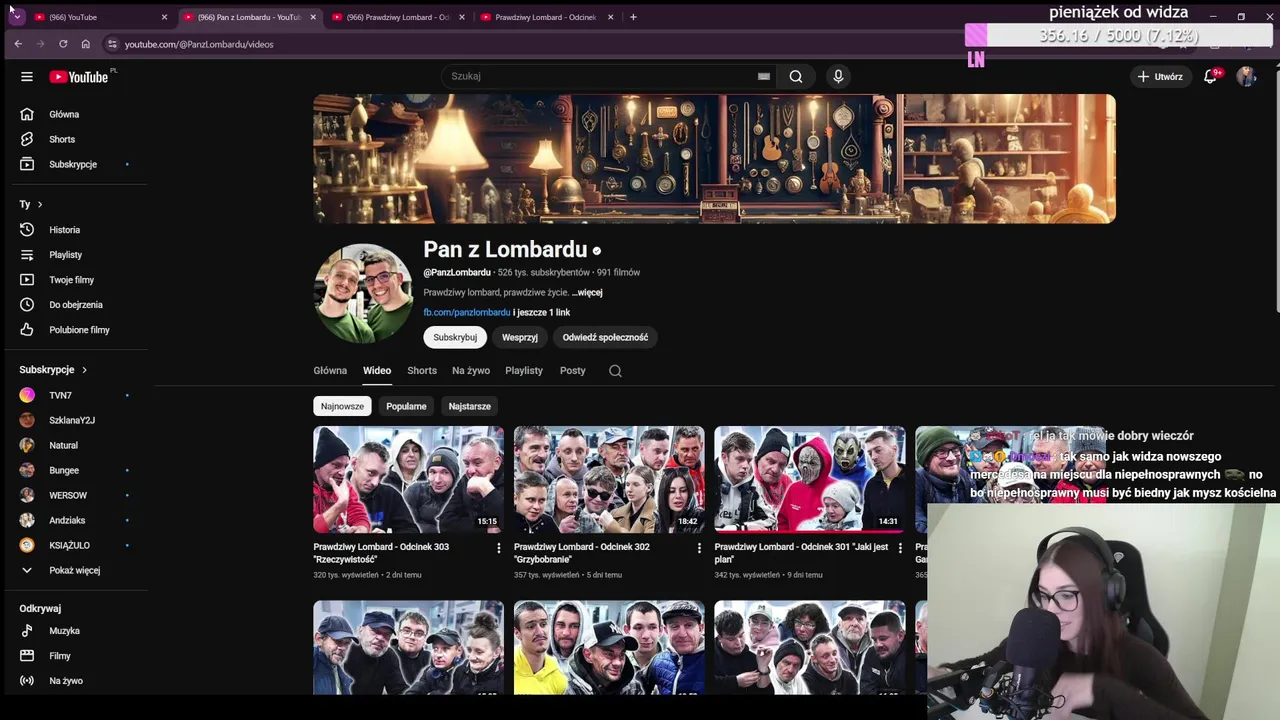
Task: Click the Utwórz button
Action: pyautogui.click(x=1160, y=76)
